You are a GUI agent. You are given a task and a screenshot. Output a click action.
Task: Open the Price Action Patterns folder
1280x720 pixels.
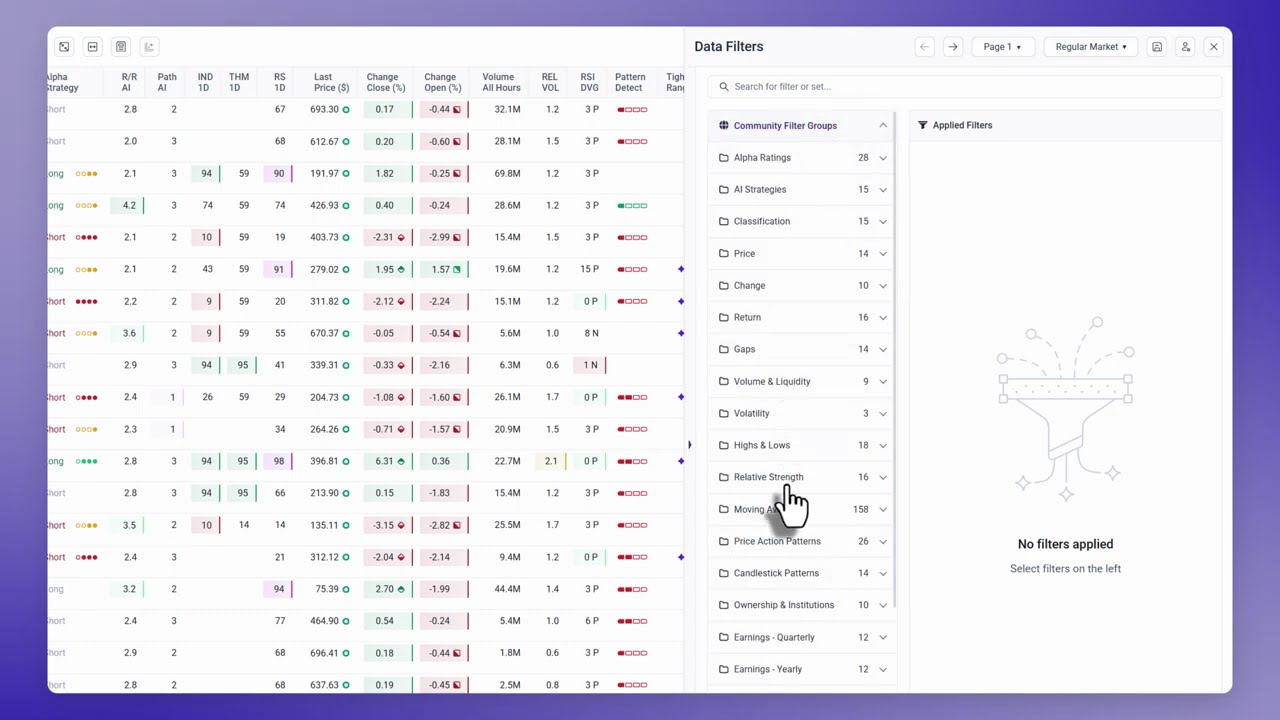[801, 541]
